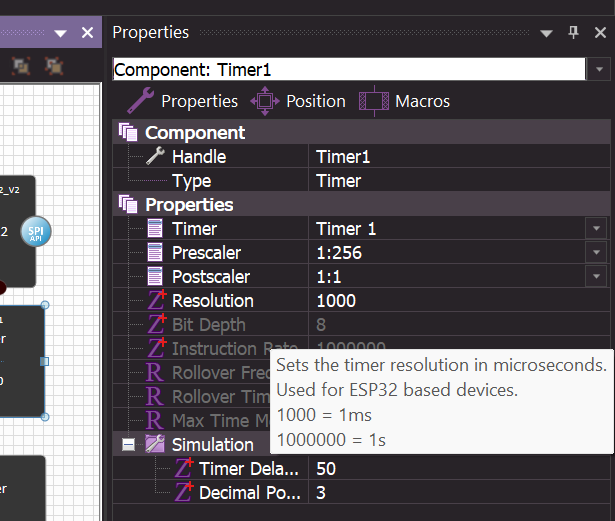Click the Properties panel title
Image resolution: width=615 pixels, height=521 pixels.
point(151,33)
